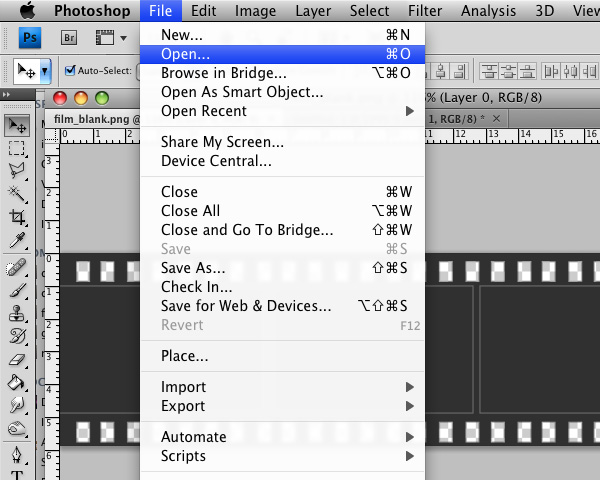Open the Move tool preset picker dropdown

point(44,72)
